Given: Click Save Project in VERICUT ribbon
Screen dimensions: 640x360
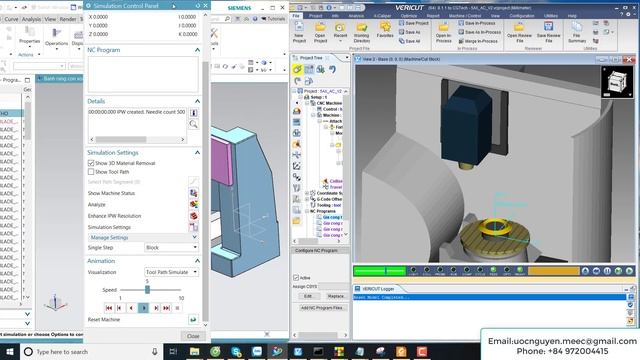Looking at the screenshot, I should (413, 23).
